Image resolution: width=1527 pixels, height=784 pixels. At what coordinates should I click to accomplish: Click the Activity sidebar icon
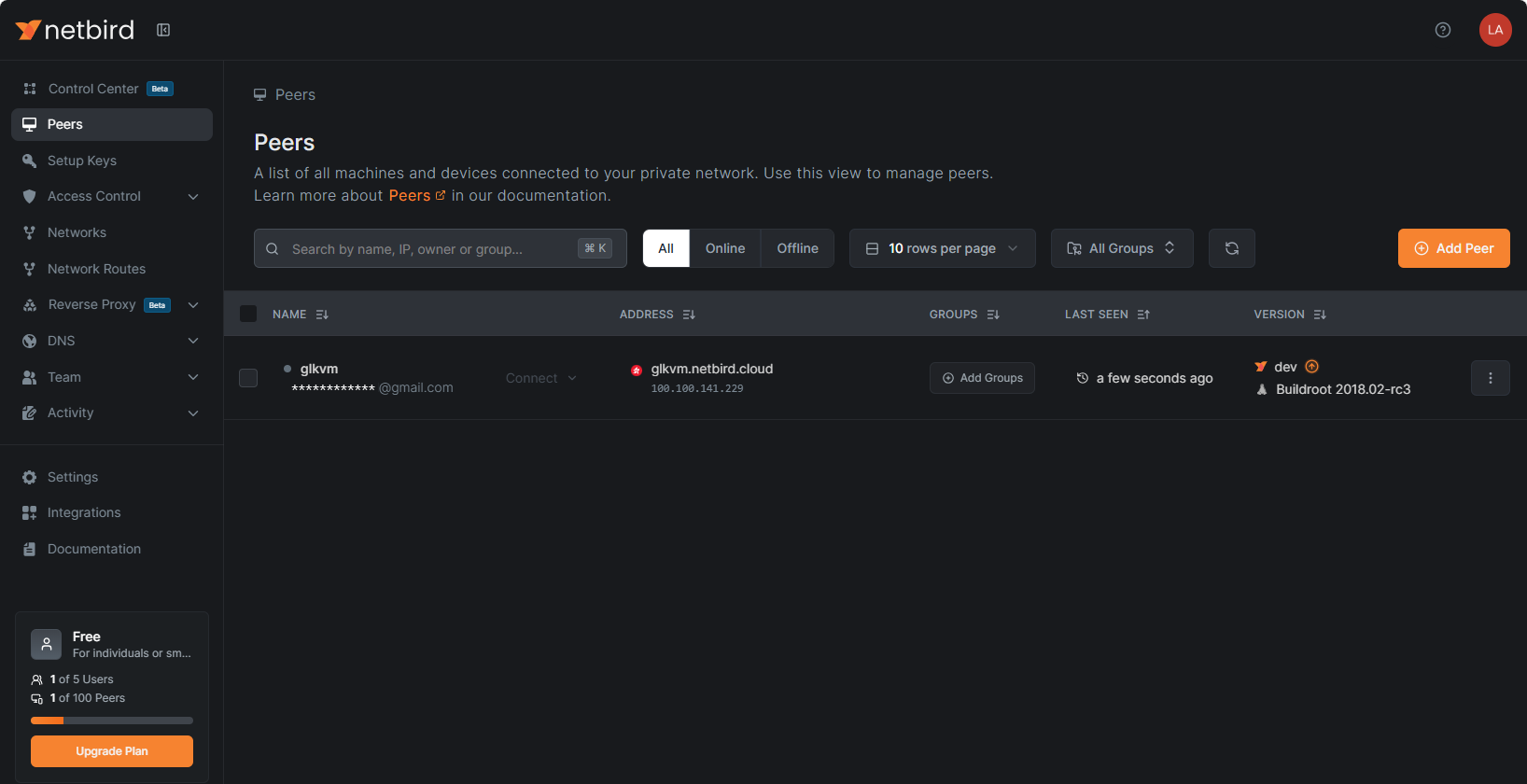[x=30, y=413]
